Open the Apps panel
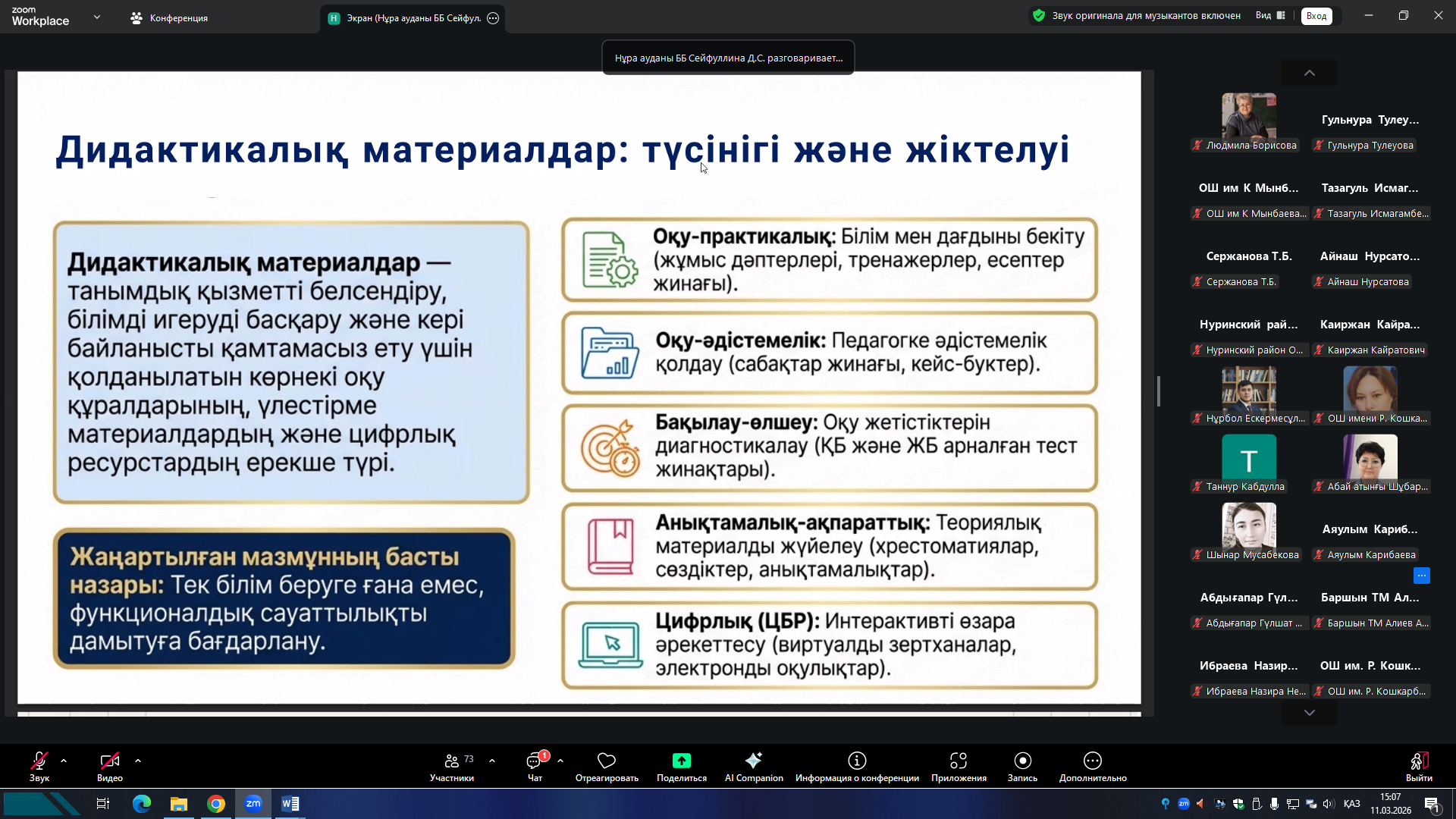The height and width of the screenshot is (819, 1456). 959,766
